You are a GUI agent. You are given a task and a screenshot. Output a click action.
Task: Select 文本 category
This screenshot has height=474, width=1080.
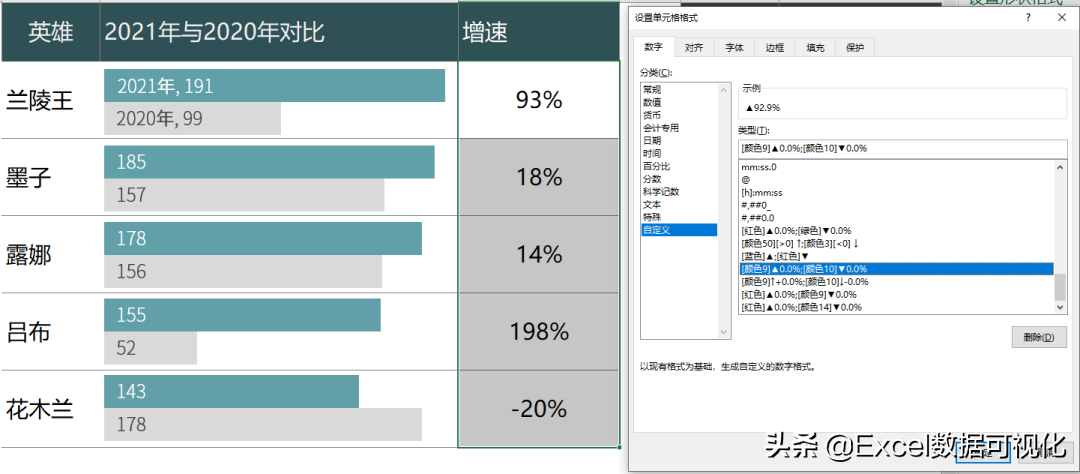click(x=678, y=204)
